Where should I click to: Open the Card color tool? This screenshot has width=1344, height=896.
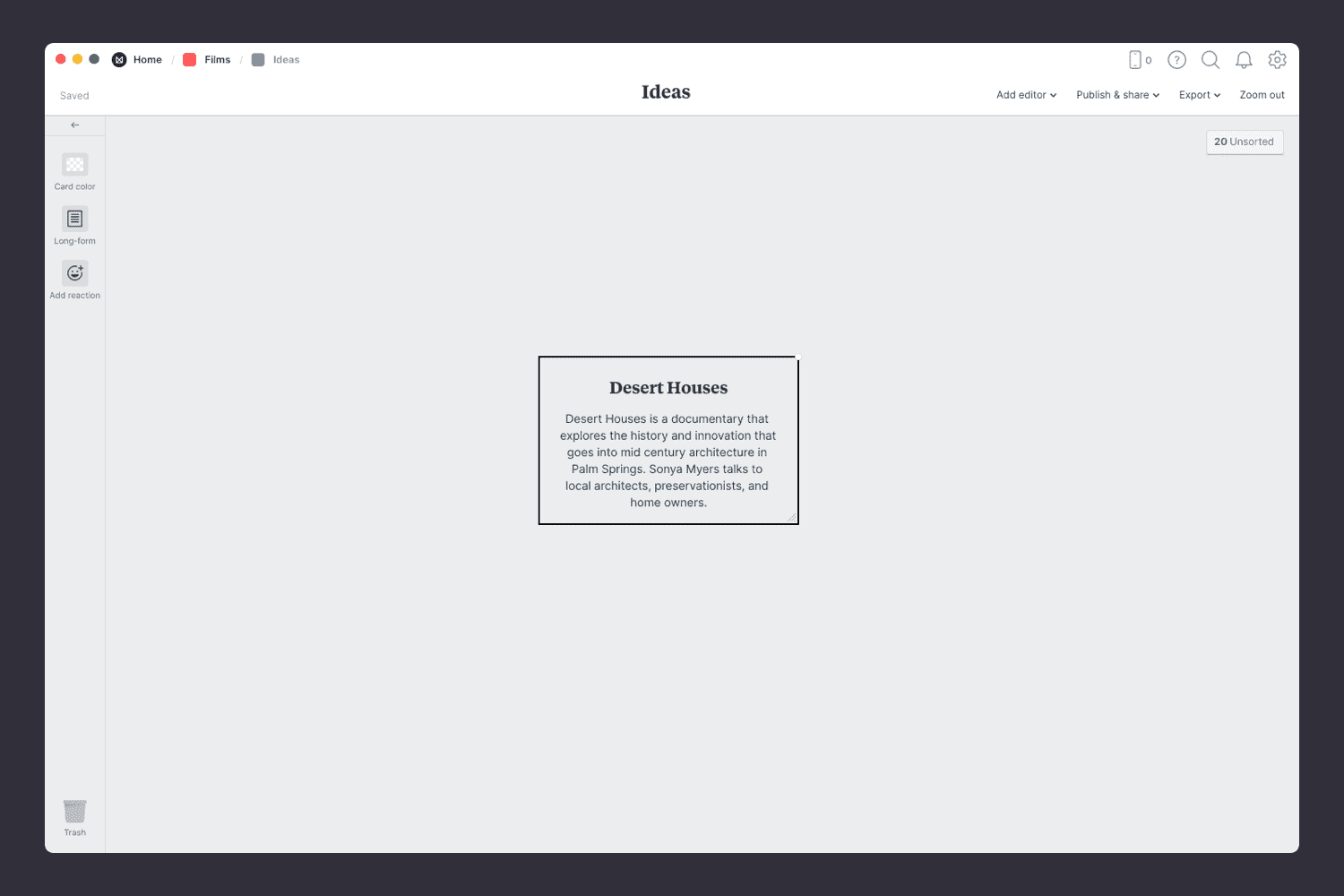pyautogui.click(x=74, y=166)
